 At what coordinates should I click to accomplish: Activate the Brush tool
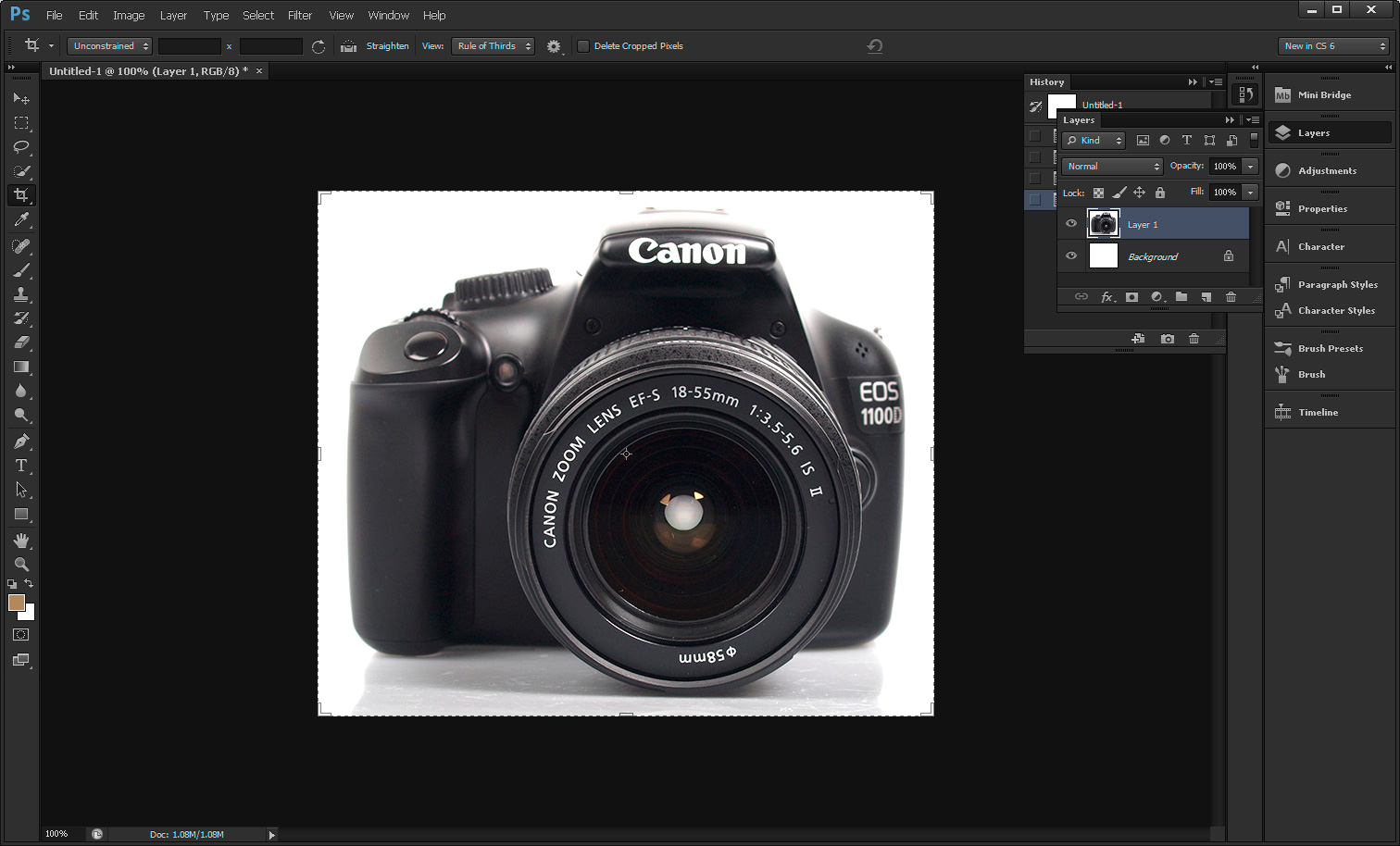[22, 269]
